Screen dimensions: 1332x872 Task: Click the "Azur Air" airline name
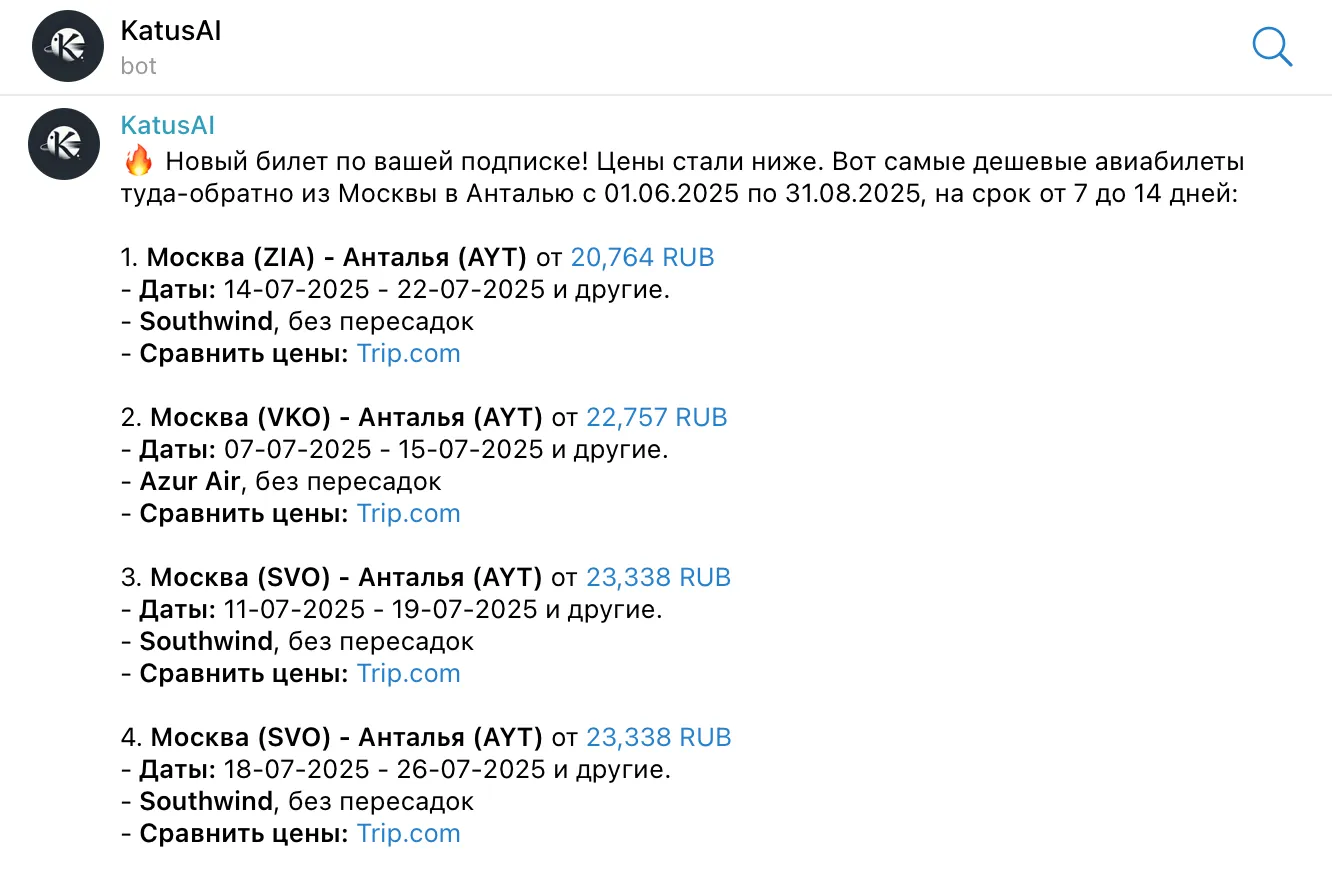190,481
